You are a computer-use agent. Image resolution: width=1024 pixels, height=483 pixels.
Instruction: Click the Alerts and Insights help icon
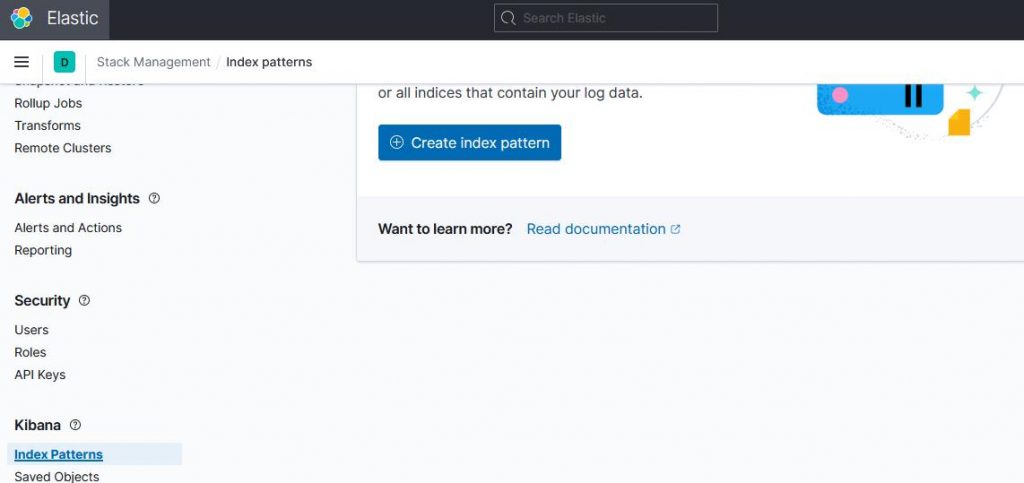(154, 198)
